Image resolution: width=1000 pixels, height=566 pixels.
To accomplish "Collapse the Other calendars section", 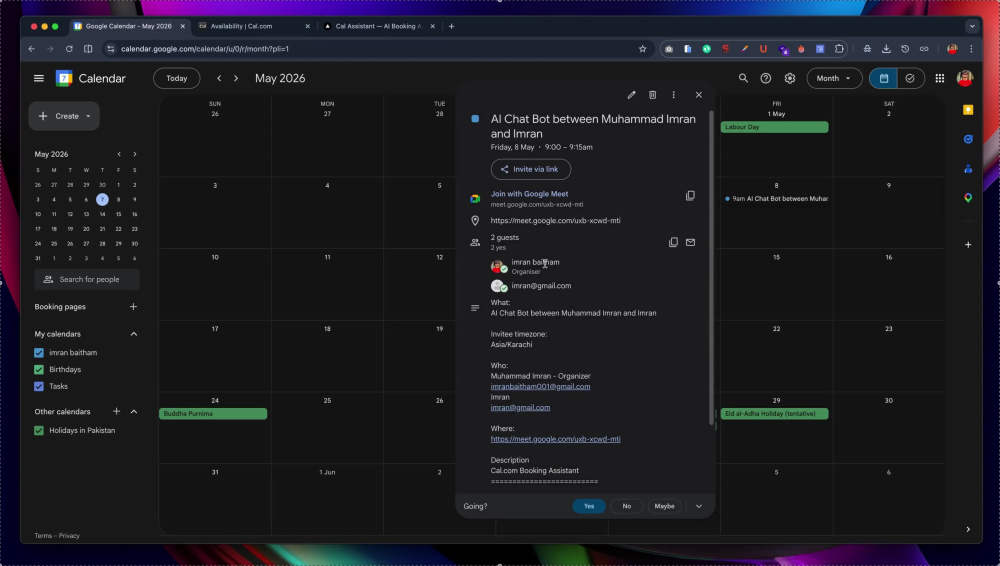I will coord(134,412).
